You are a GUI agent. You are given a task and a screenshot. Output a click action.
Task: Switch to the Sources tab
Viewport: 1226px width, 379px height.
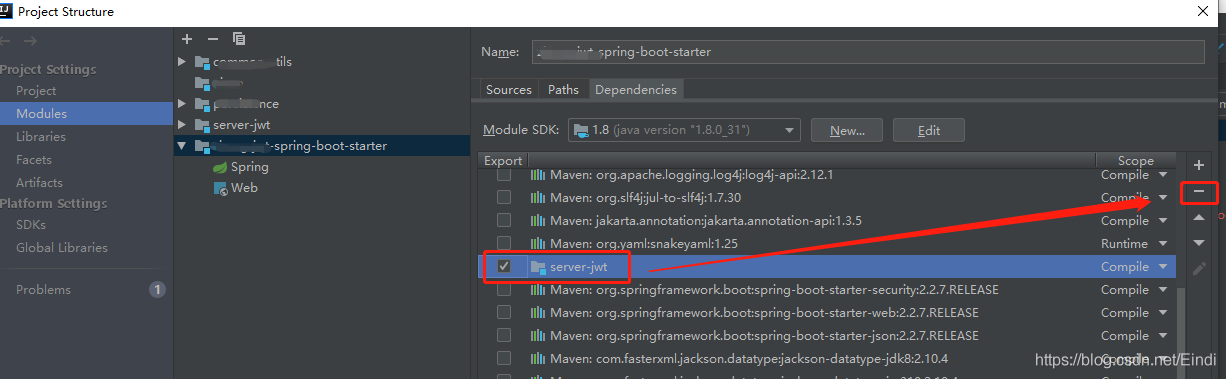509,90
